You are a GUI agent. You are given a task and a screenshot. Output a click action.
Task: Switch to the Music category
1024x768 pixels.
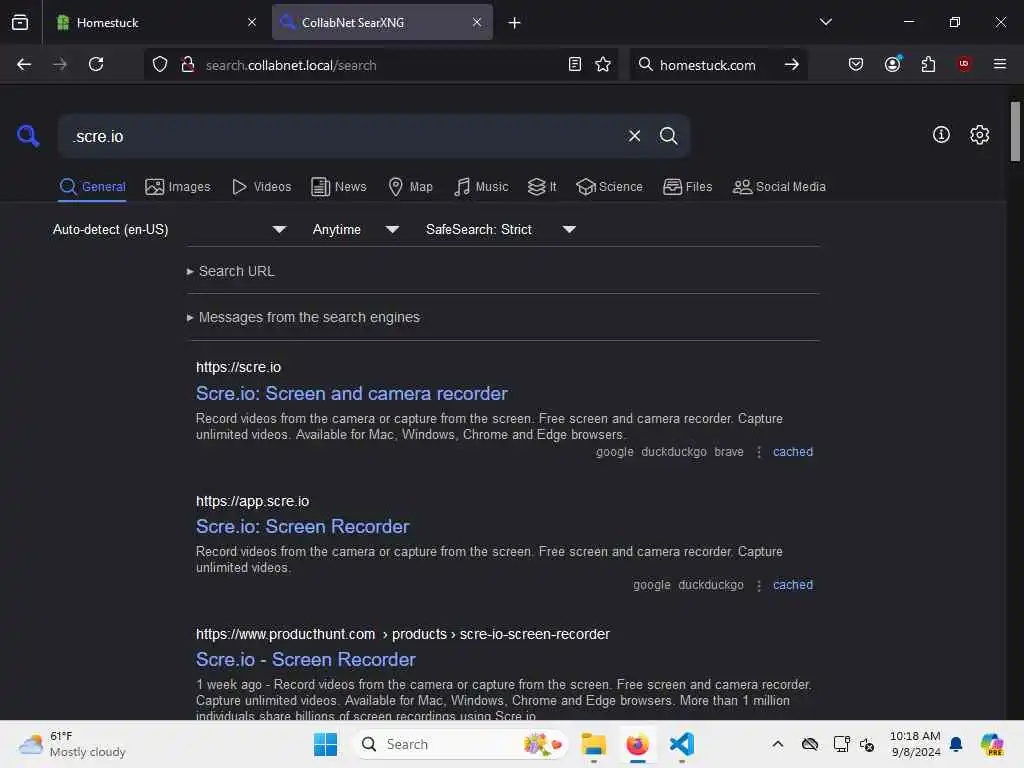click(x=481, y=187)
